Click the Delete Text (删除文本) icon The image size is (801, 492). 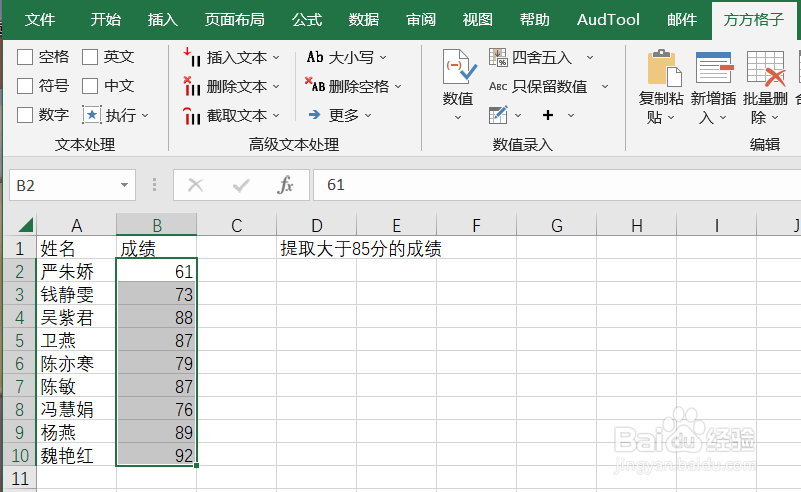click(x=192, y=86)
